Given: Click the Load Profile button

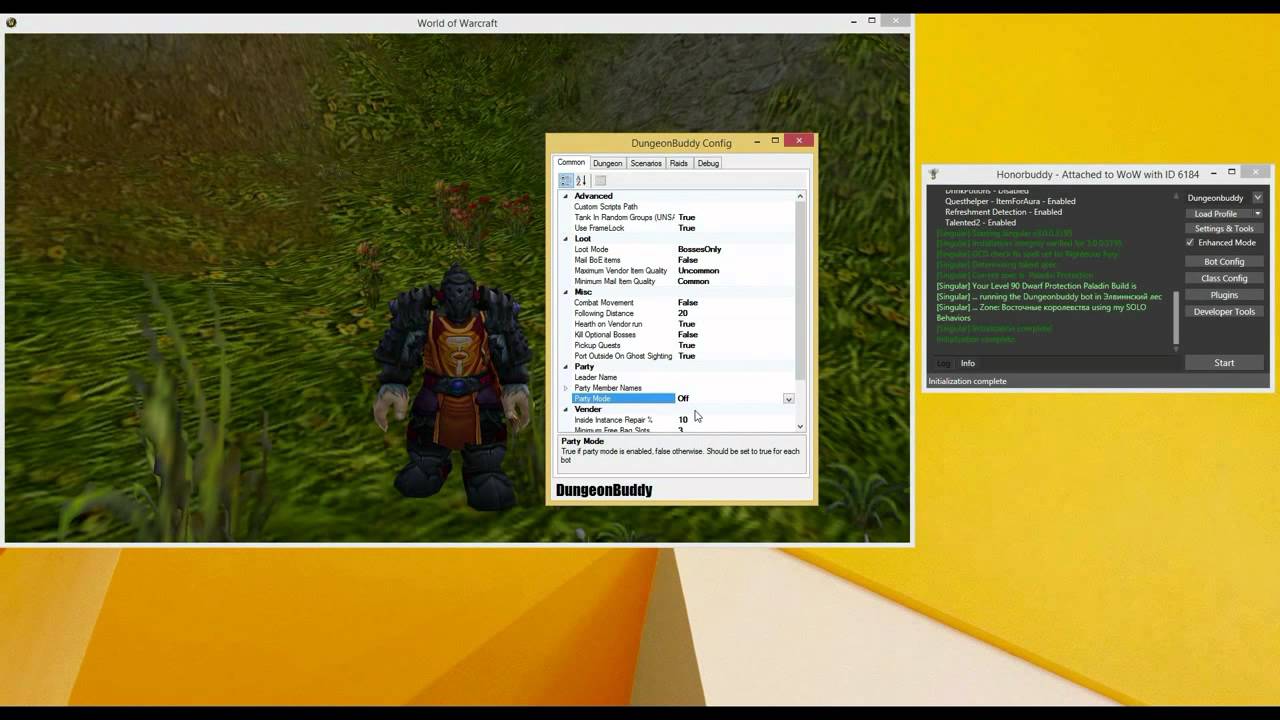Looking at the screenshot, I should point(1216,214).
